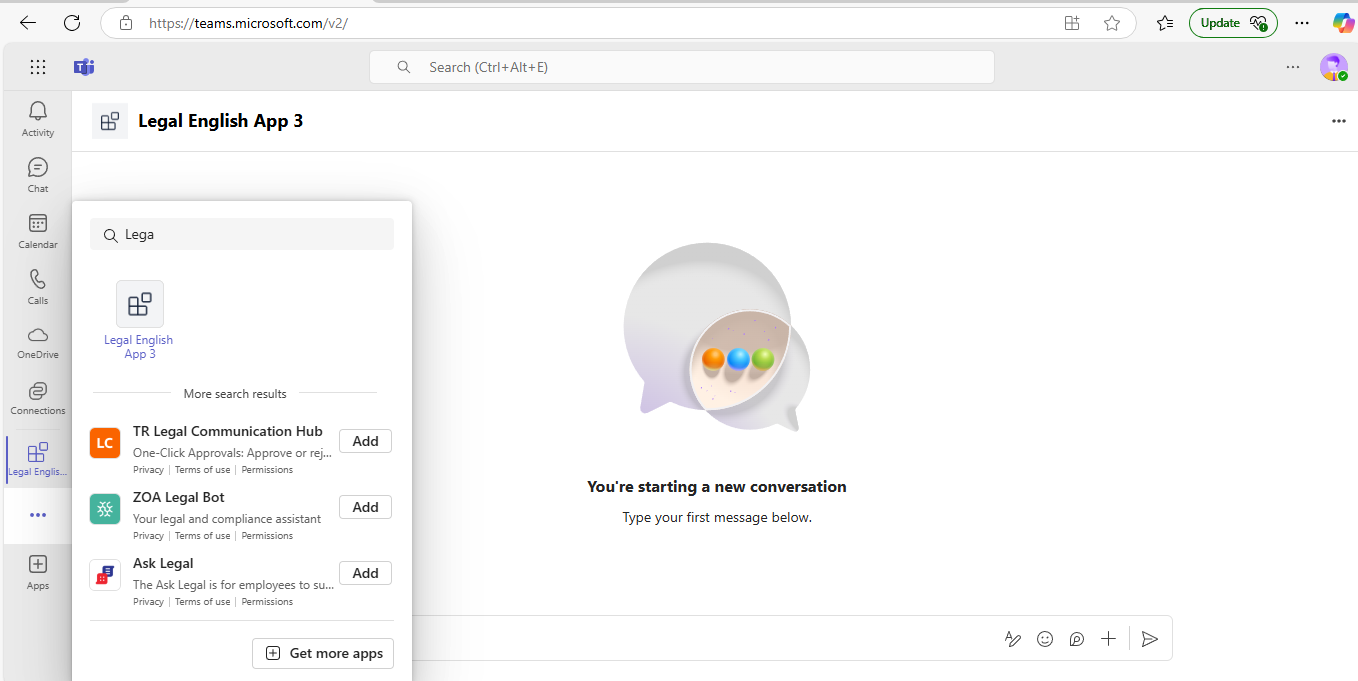
Task: Attach content via the plus icon
Action: coord(1108,638)
